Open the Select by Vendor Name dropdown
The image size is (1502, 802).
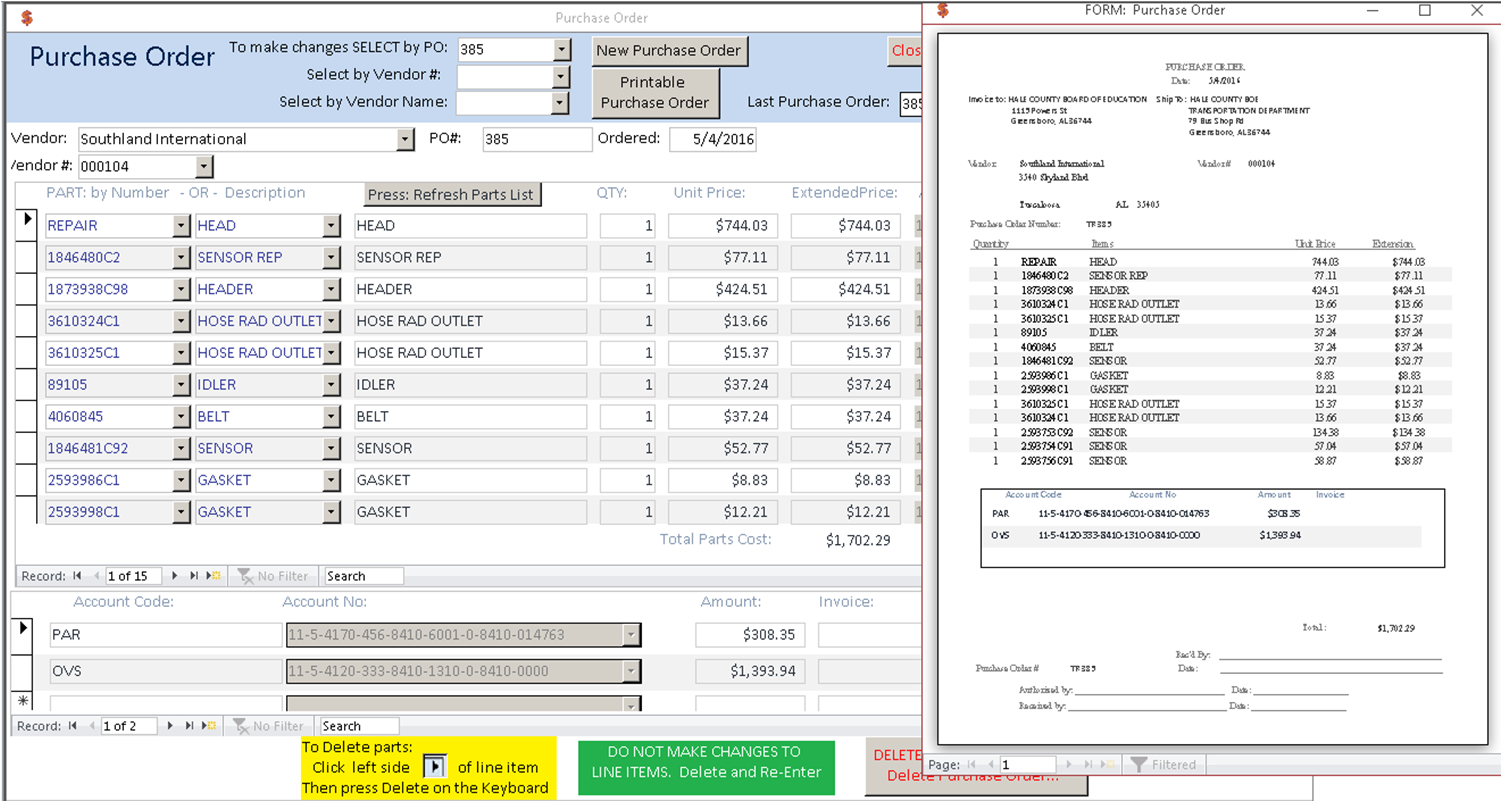[561, 102]
